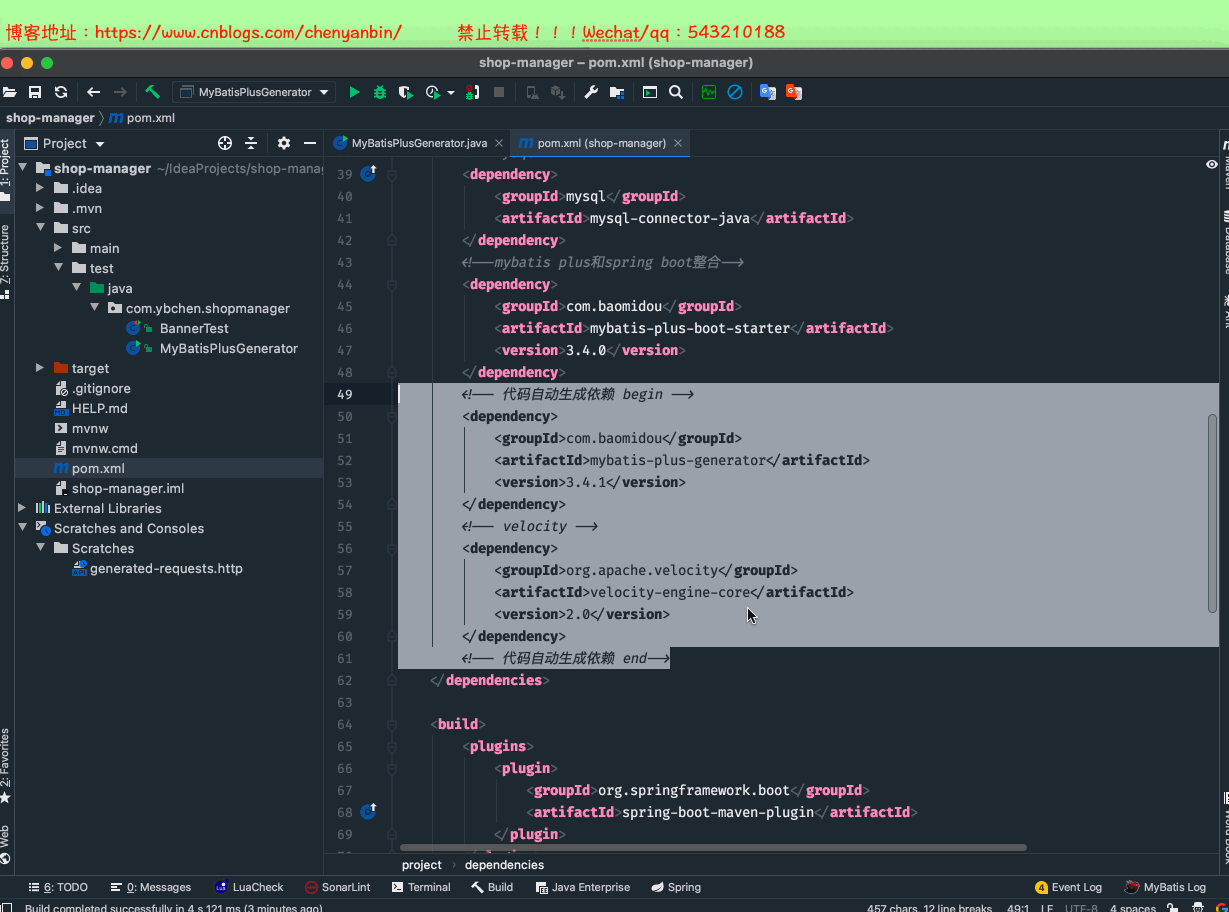Expand the .idea folder
Image resolution: width=1229 pixels, height=912 pixels.
coord(40,188)
